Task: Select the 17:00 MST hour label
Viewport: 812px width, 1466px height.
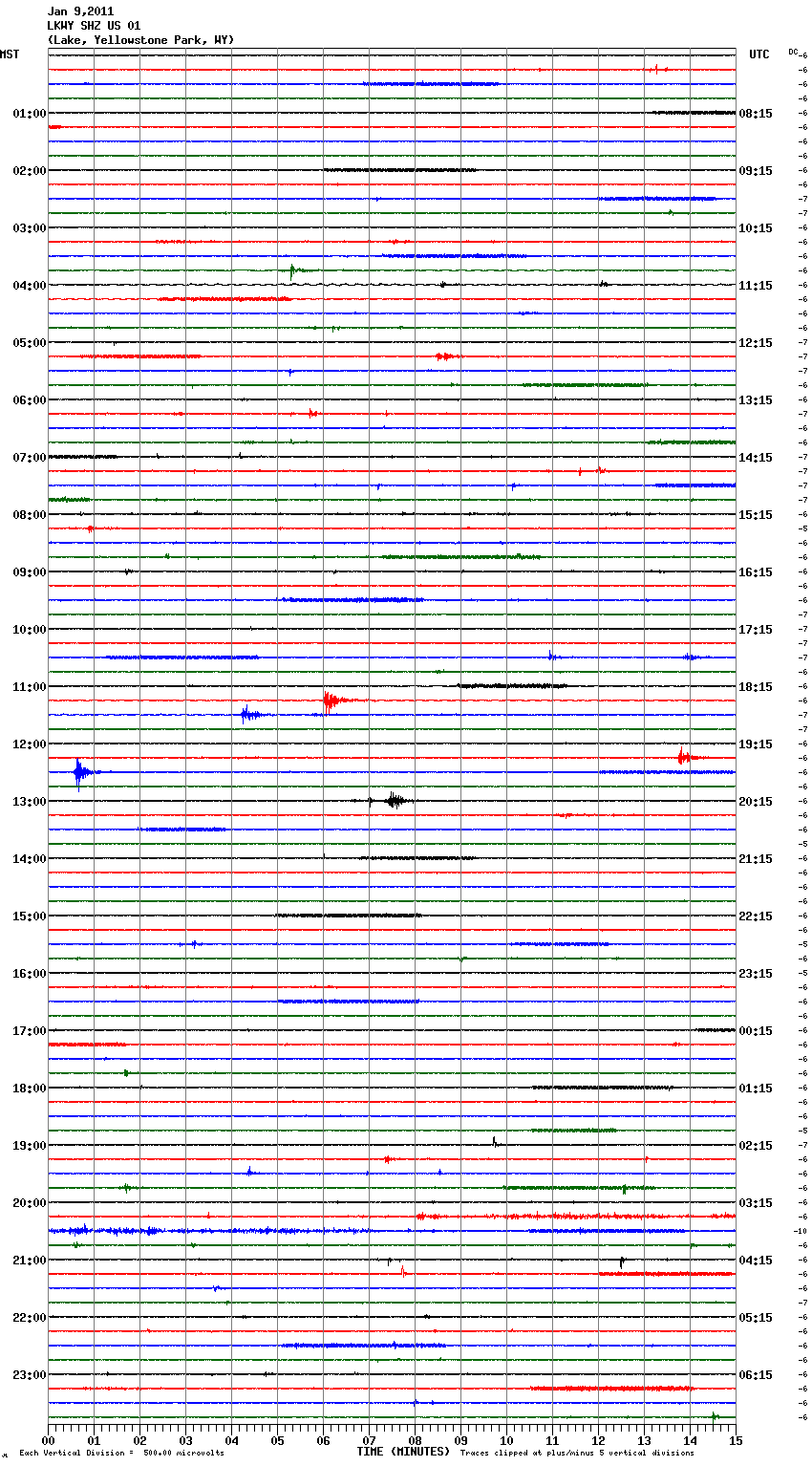Action: tap(30, 1031)
